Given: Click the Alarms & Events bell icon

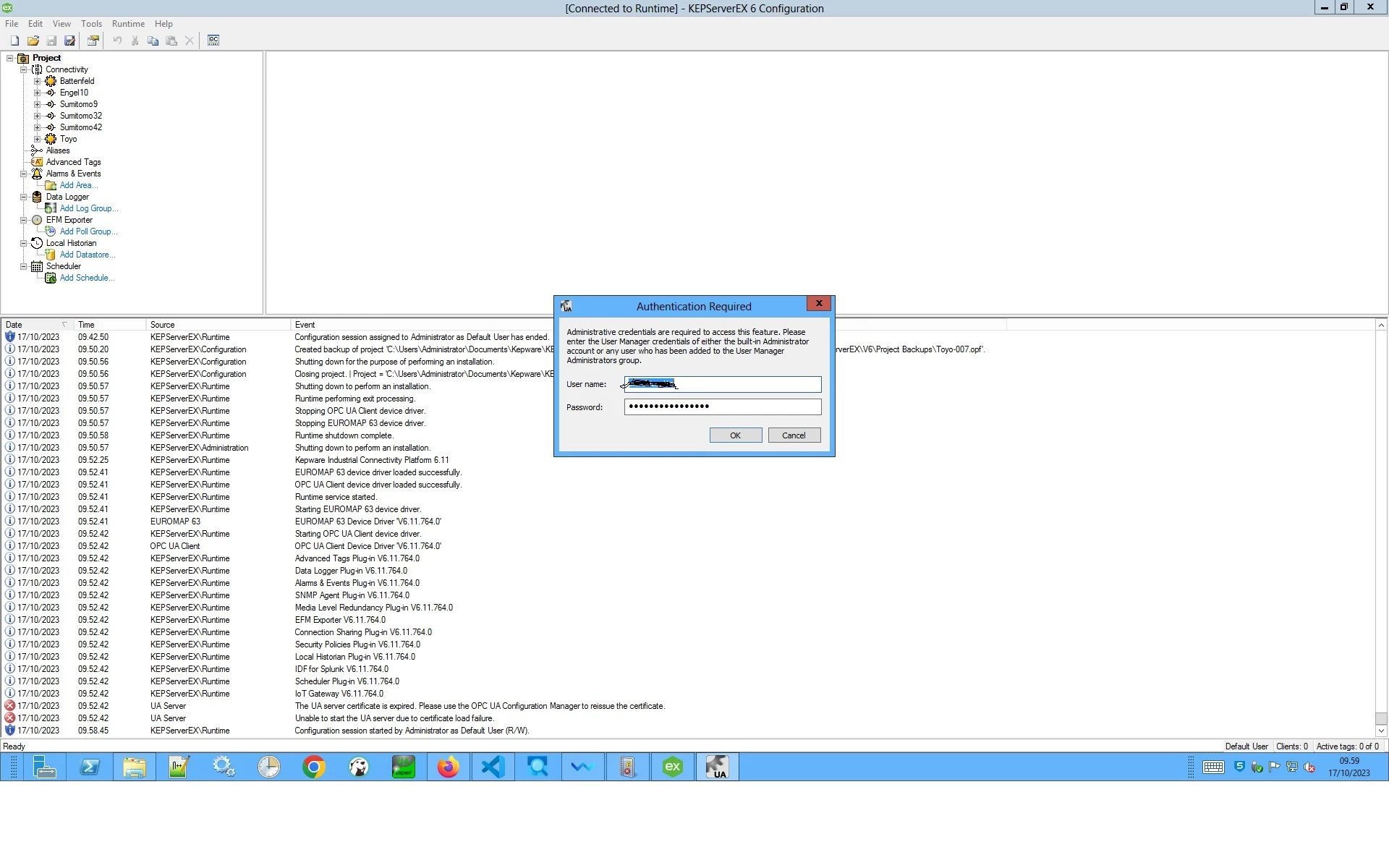Looking at the screenshot, I should 37,174.
